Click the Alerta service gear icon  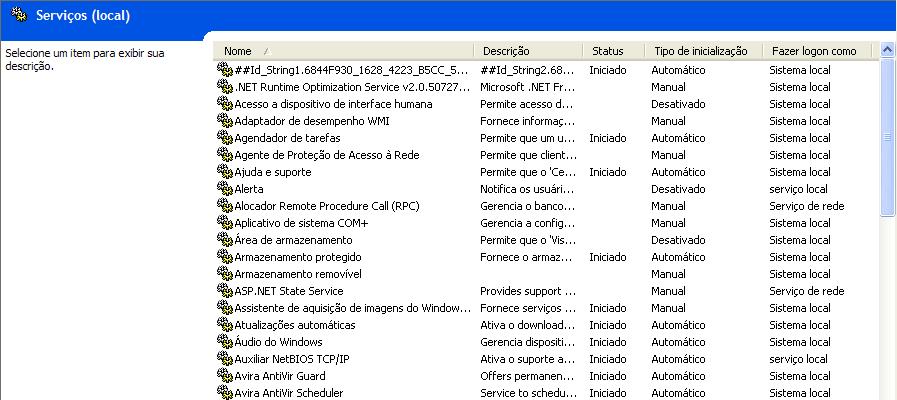coord(225,189)
